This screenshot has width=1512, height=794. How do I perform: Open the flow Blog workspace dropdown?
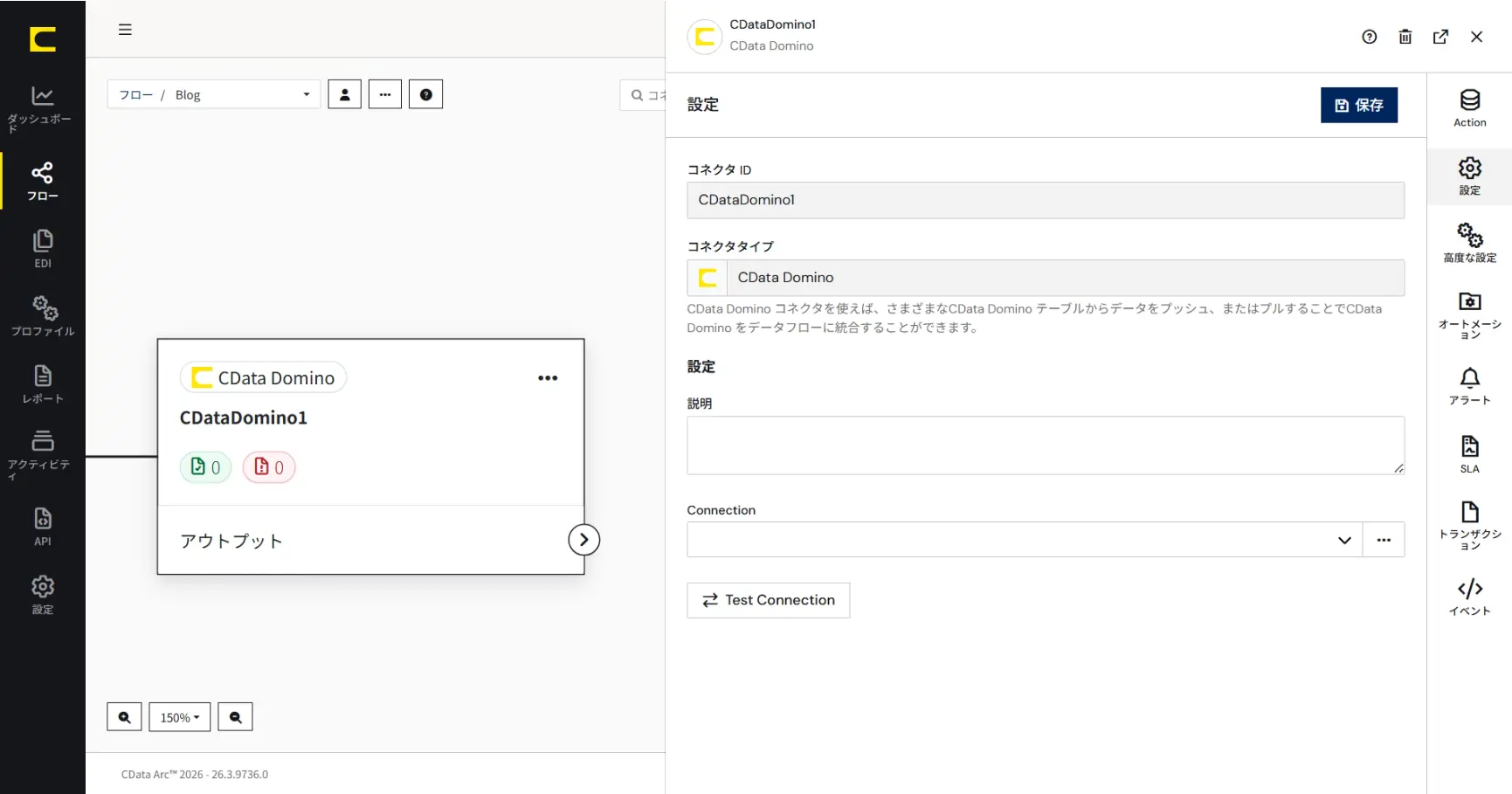point(214,94)
